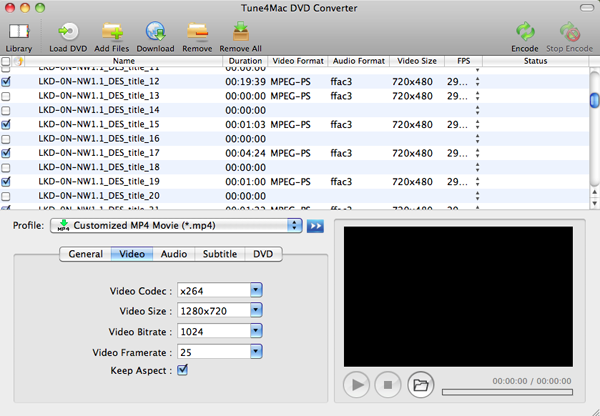Click the 00:04:24 duration cell

[x=245, y=153]
